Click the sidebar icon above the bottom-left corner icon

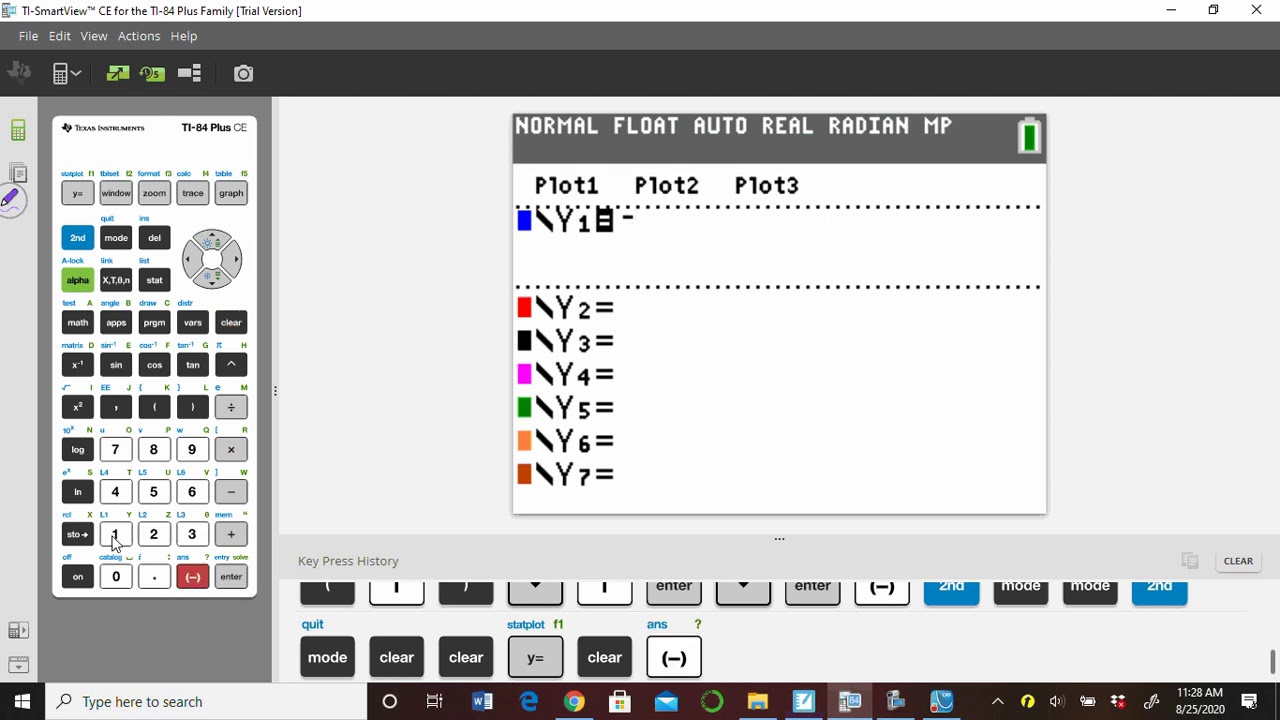18,630
